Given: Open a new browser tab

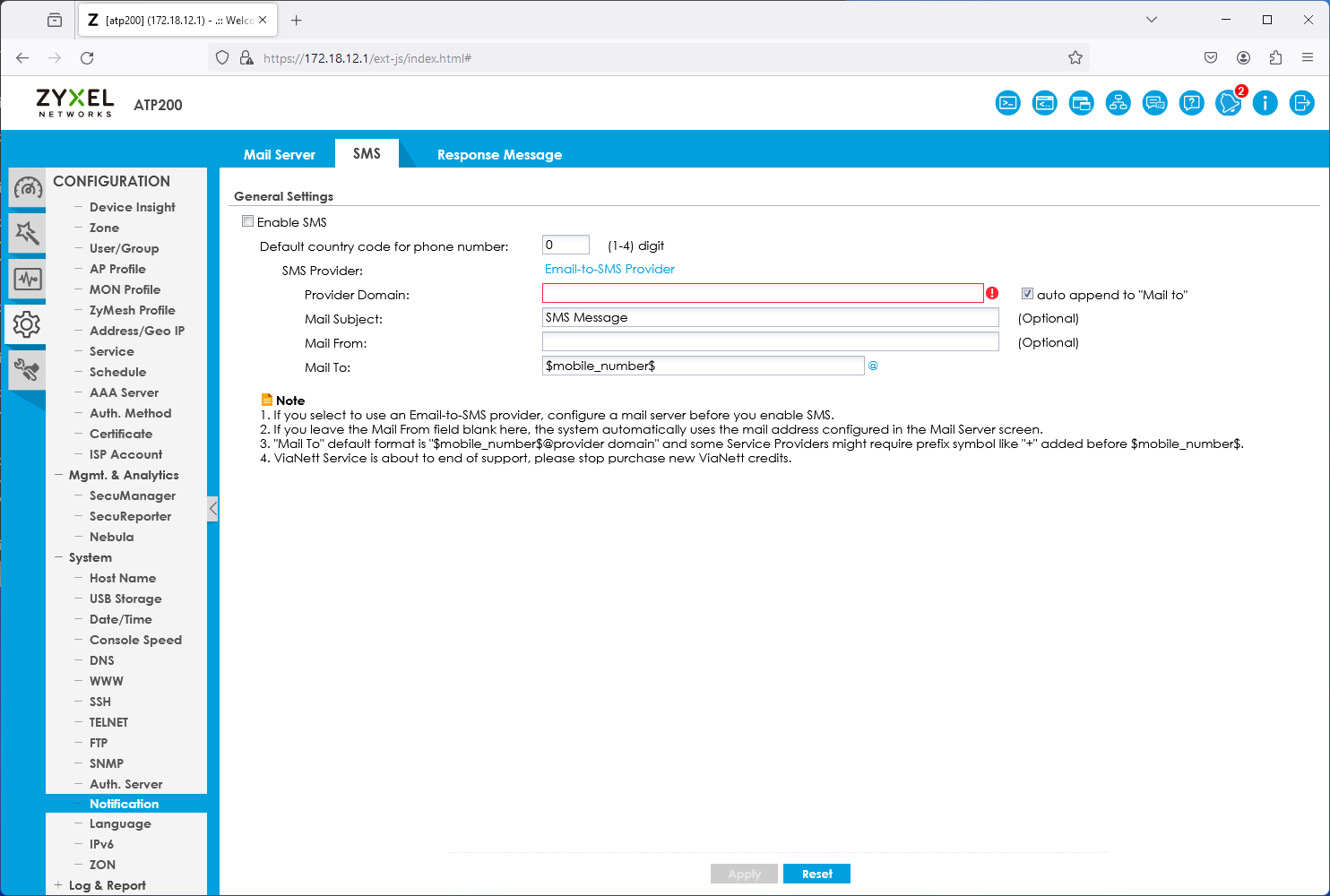Looking at the screenshot, I should click(297, 20).
